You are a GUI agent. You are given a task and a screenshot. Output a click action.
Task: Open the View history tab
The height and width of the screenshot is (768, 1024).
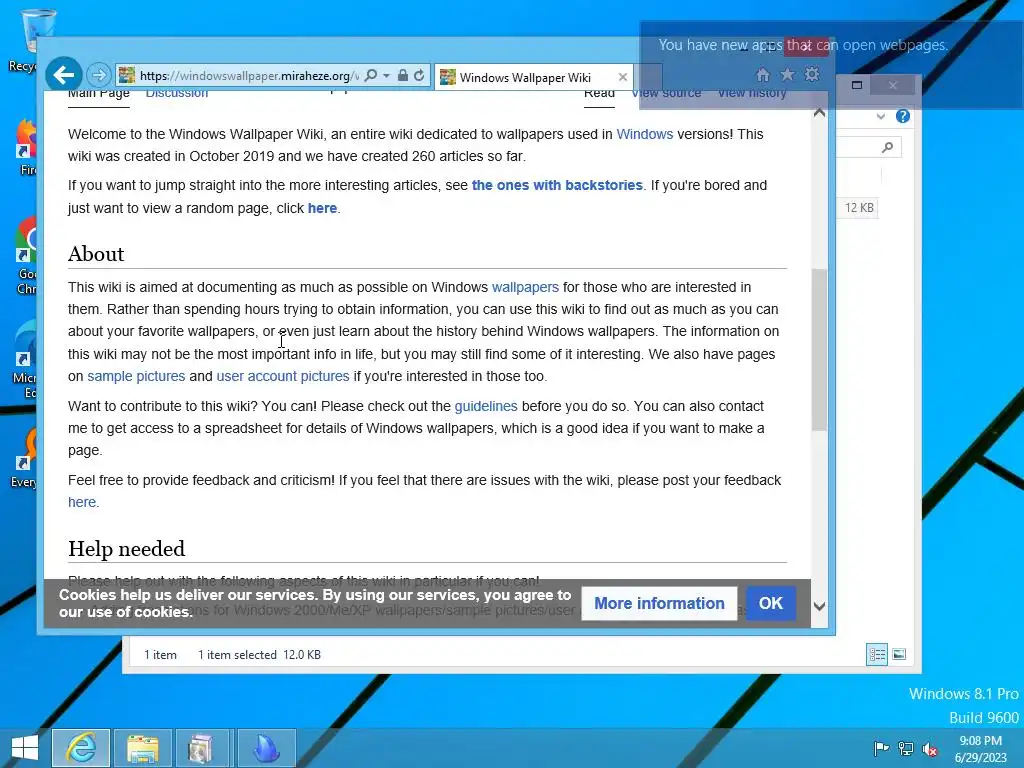pos(752,93)
